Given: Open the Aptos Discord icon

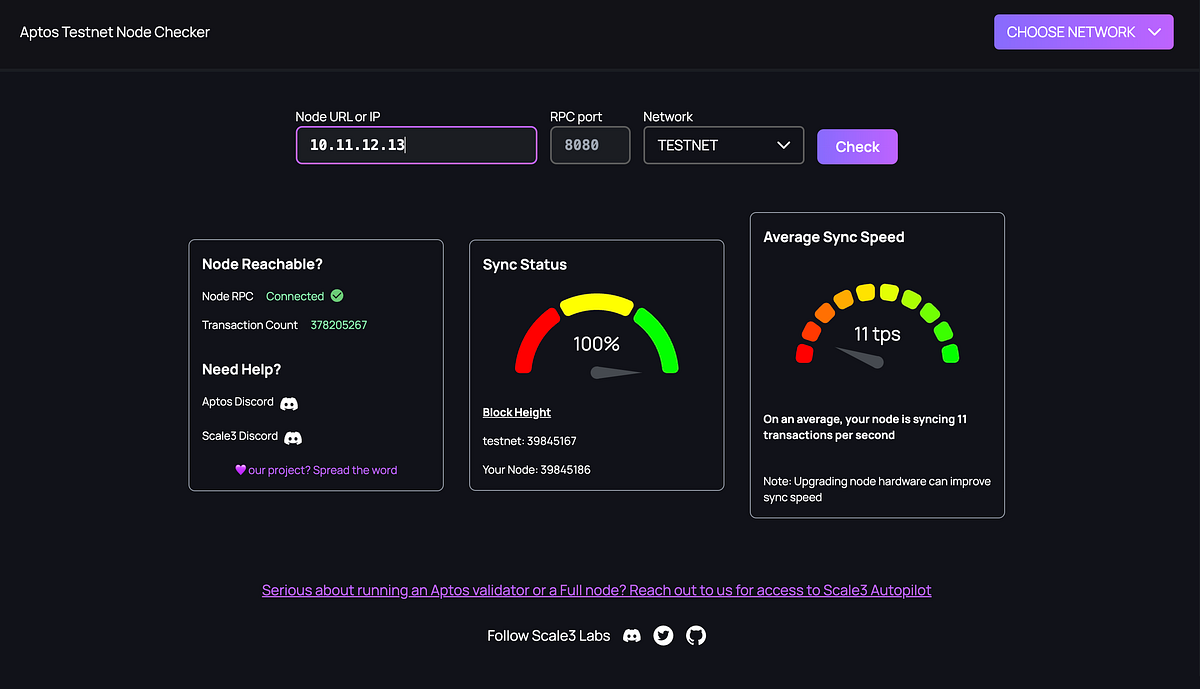Looking at the screenshot, I should click(x=289, y=402).
